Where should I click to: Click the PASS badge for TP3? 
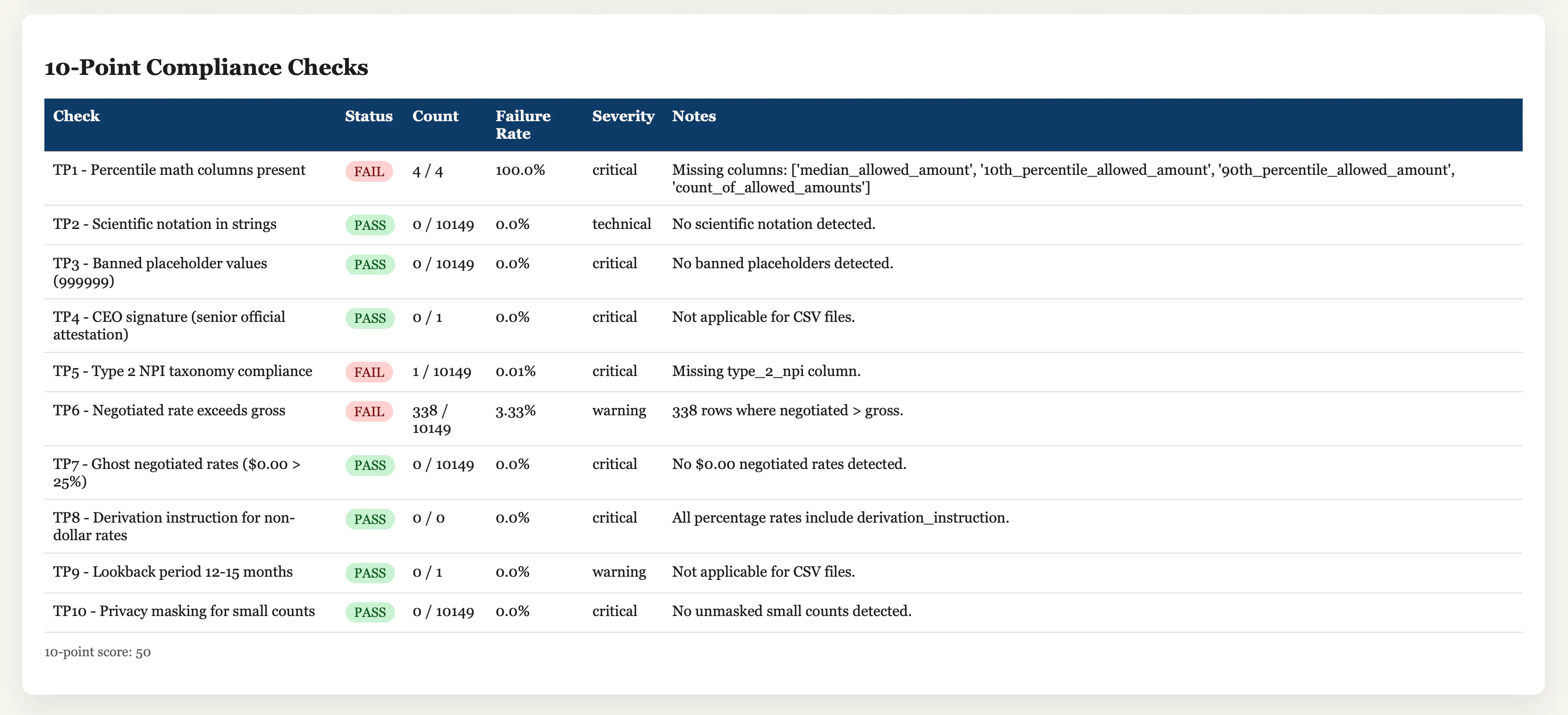point(370,264)
